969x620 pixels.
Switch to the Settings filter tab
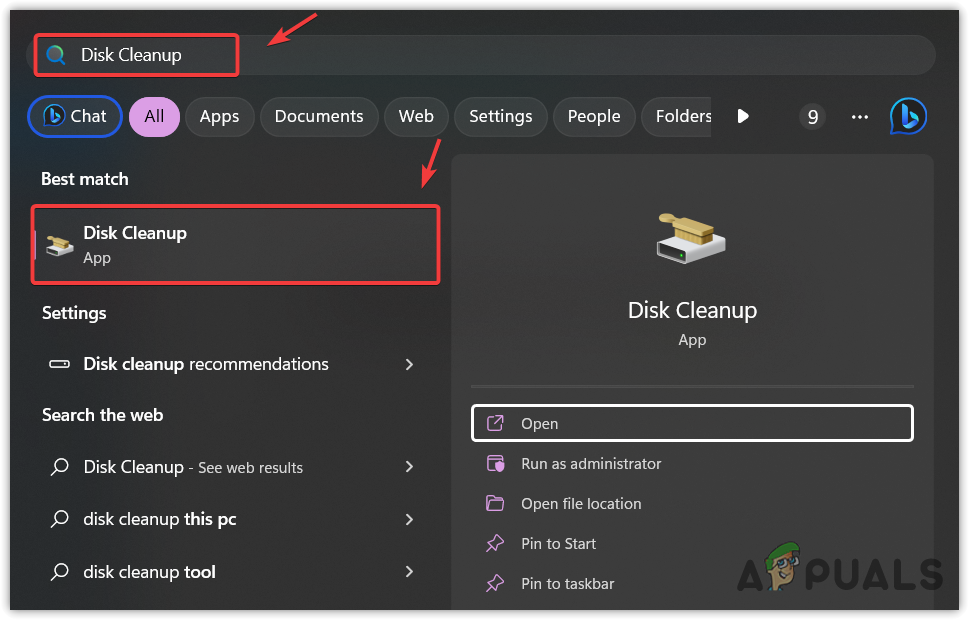[500, 116]
